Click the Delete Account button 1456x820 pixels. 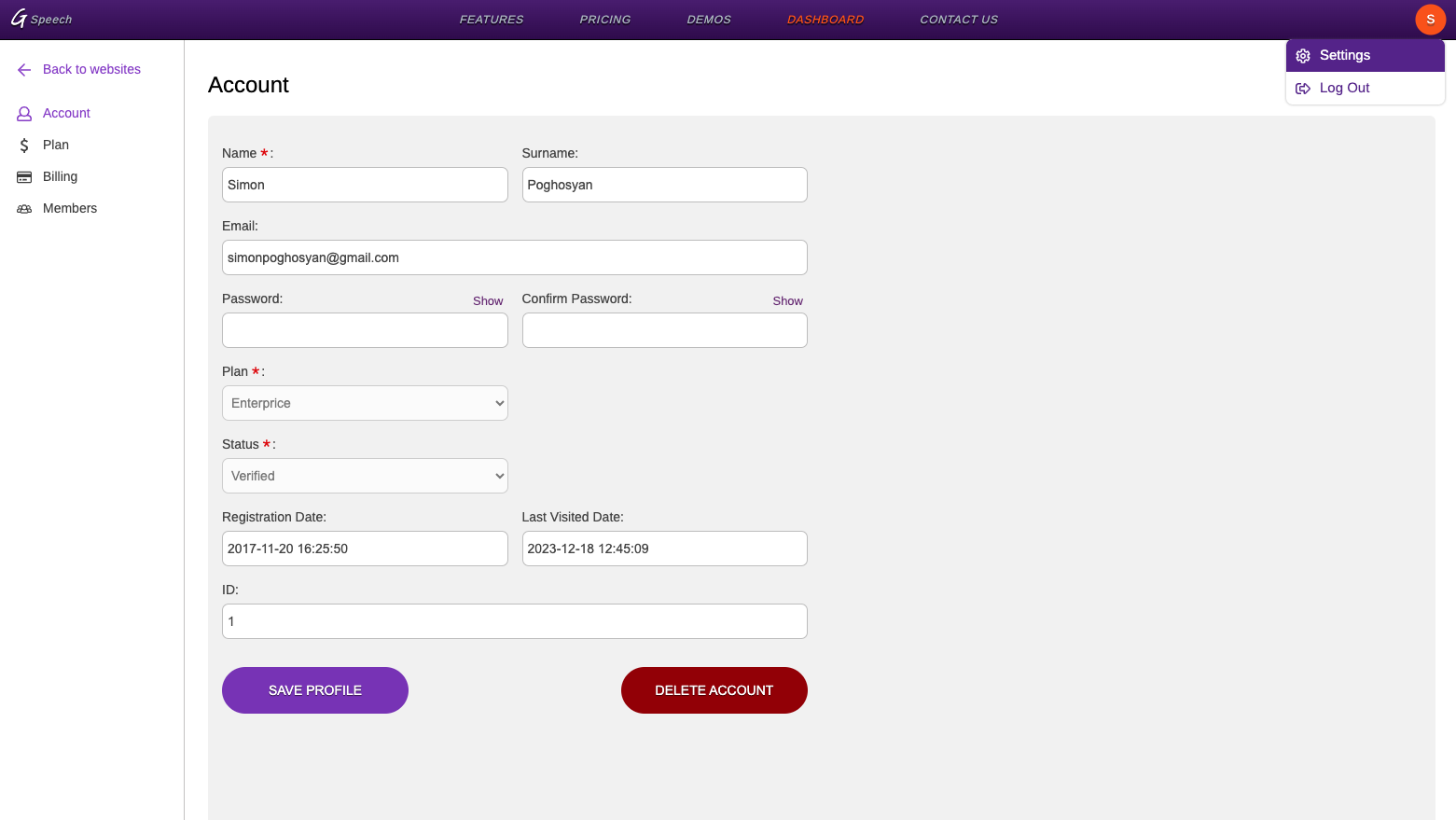[x=714, y=690]
